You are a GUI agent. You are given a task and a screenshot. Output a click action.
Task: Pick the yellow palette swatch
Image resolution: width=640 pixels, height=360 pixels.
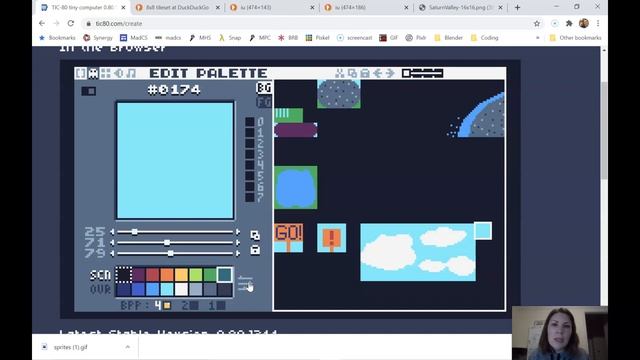(181, 275)
